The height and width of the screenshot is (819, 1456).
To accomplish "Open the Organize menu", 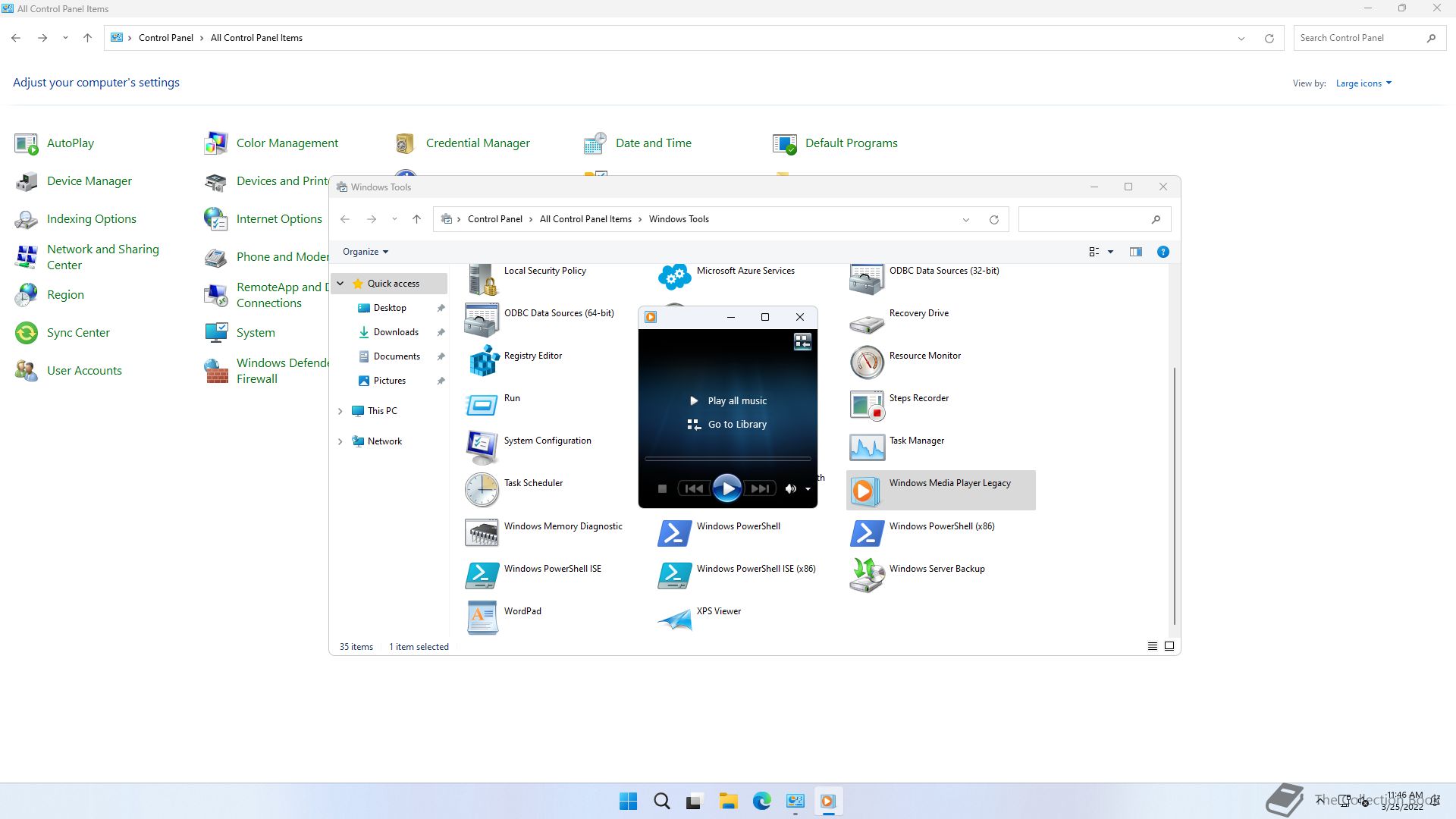I will click(x=365, y=252).
